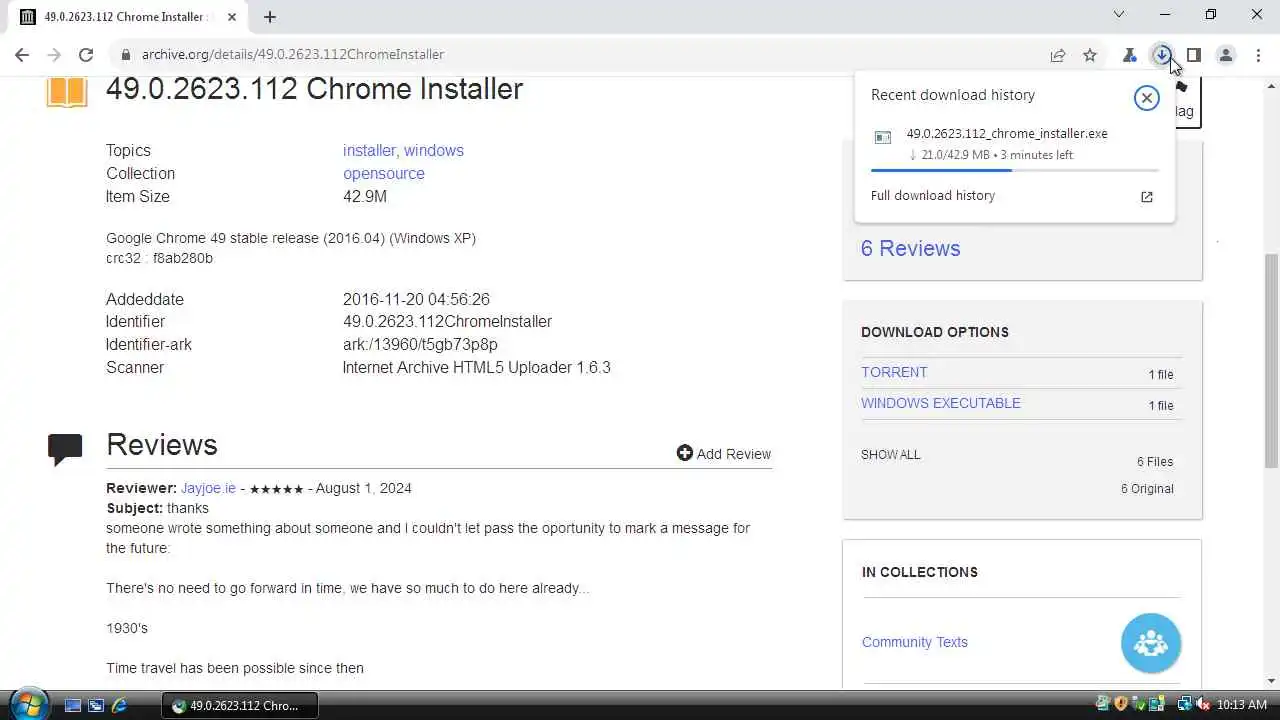Download via TORRENT option
Viewport: 1280px width, 720px height.
click(x=894, y=372)
